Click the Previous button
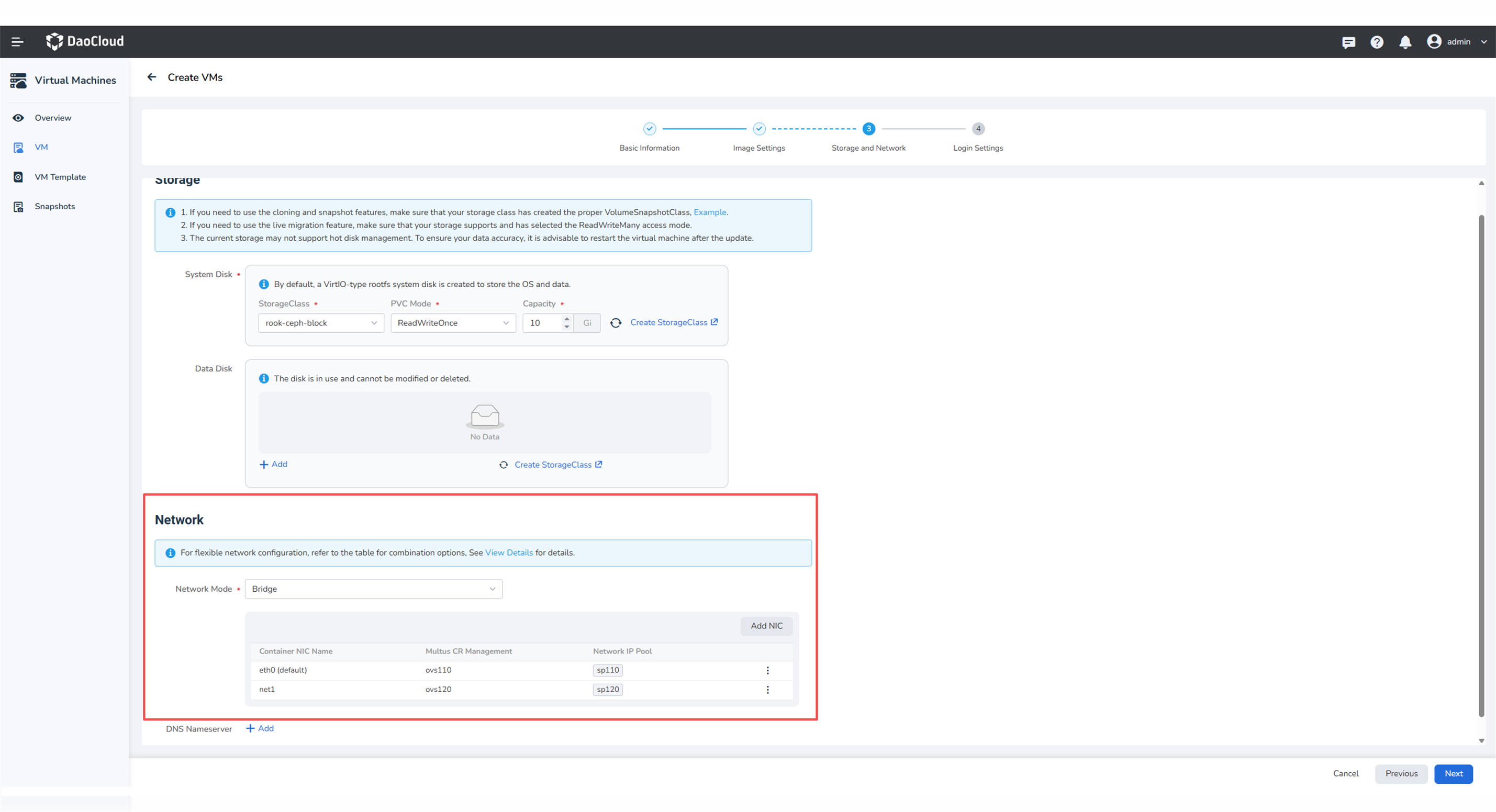This screenshot has width=1496, height=812. pos(1401,774)
